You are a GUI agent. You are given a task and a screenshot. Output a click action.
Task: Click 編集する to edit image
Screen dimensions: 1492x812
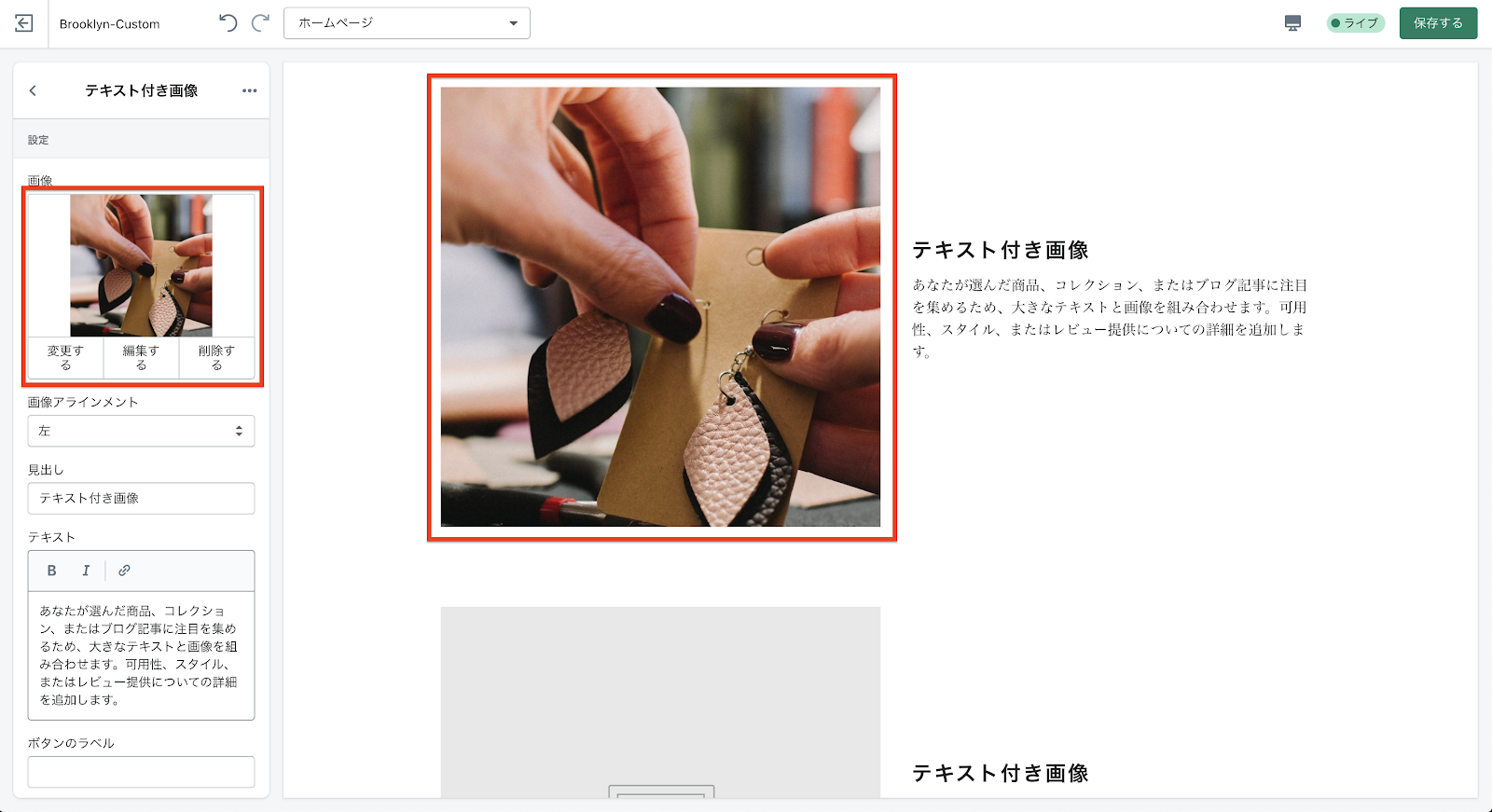click(141, 358)
